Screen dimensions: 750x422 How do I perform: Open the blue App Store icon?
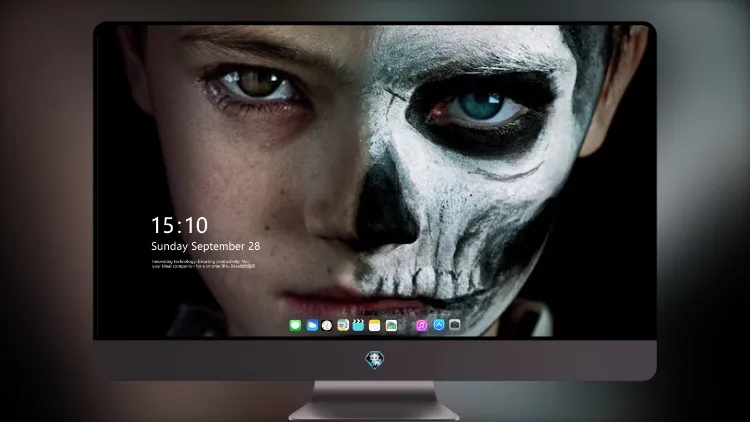coord(439,325)
